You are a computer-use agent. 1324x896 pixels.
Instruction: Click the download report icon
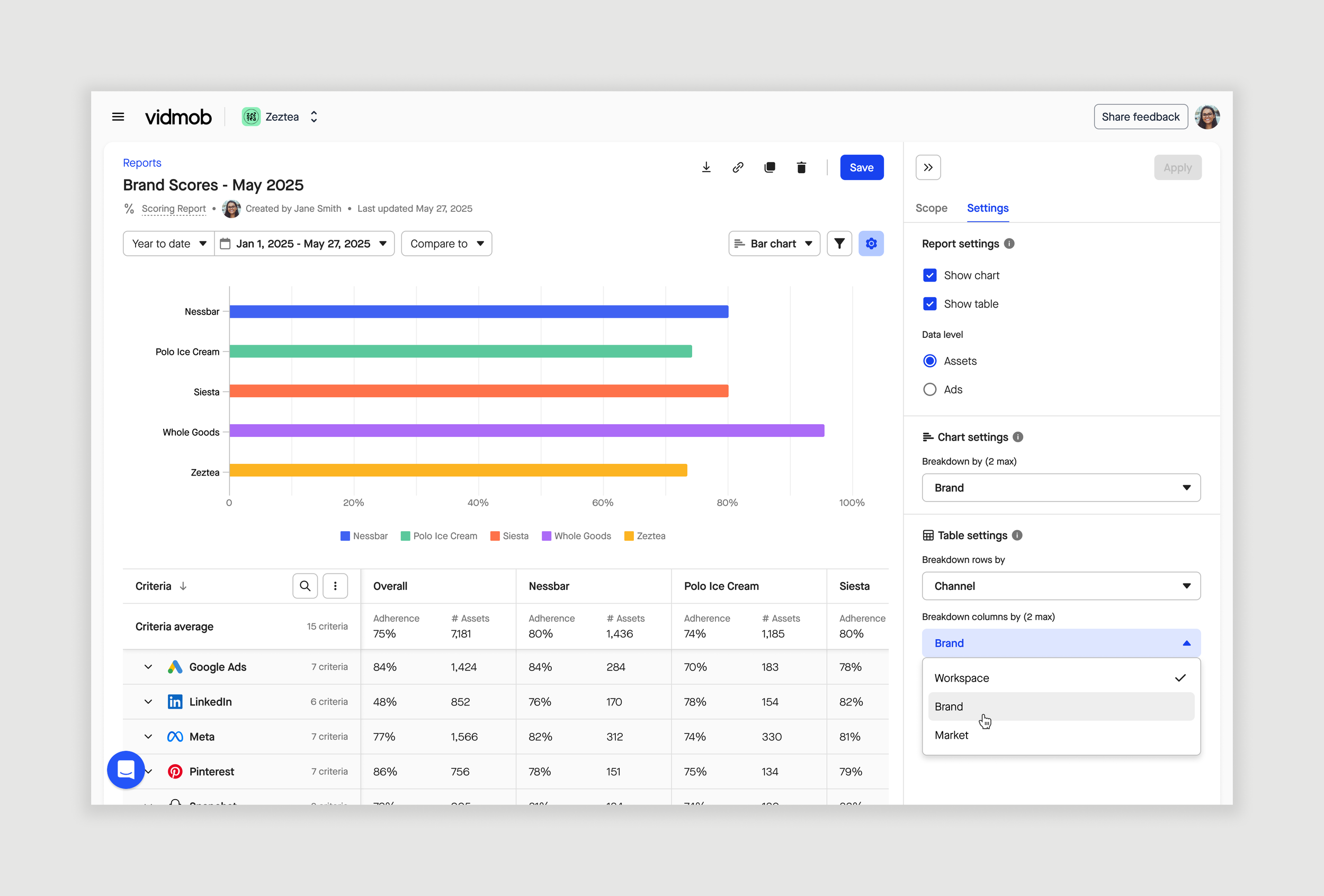pyautogui.click(x=706, y=167)
